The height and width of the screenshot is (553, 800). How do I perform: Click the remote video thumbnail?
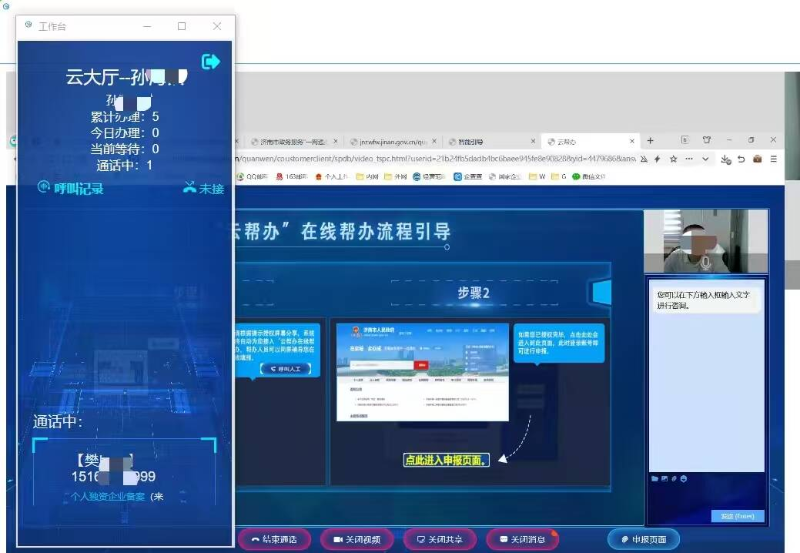(706, 242)
